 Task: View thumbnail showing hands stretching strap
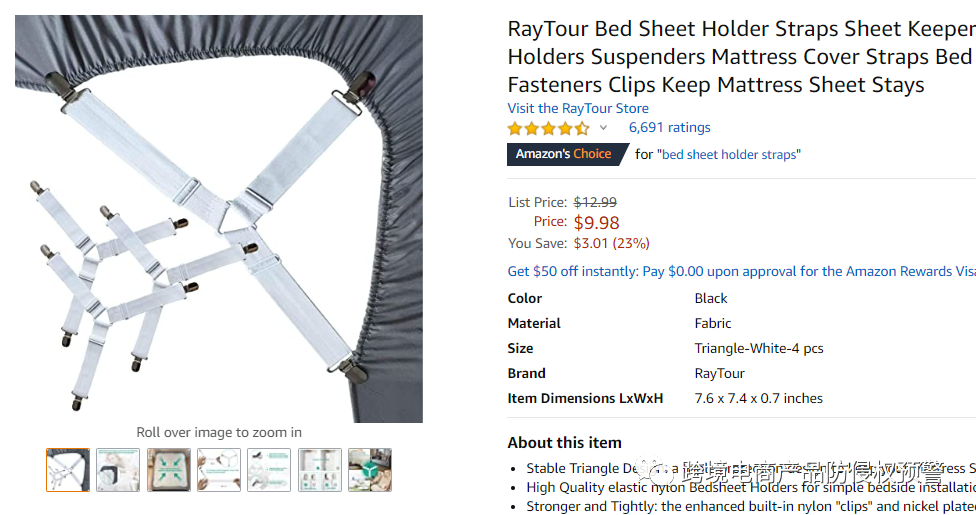tap(219, 470)
